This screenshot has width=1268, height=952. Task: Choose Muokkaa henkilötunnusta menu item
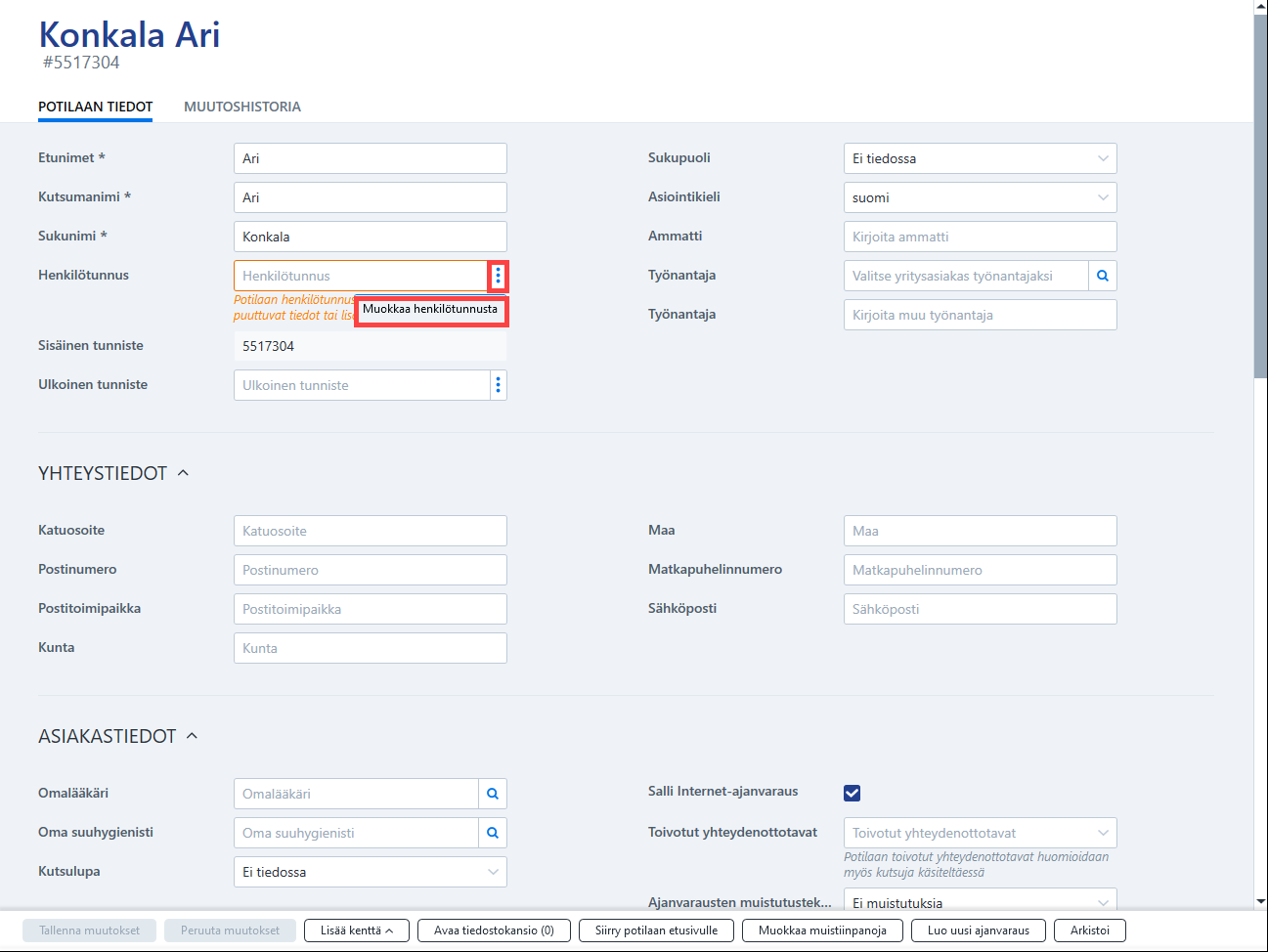point(430,309)
